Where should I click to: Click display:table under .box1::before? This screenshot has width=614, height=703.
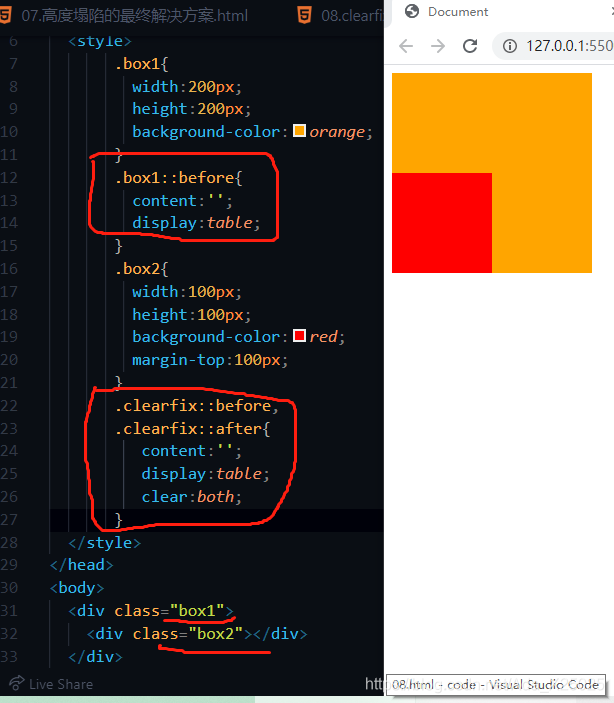click(196, 223)
